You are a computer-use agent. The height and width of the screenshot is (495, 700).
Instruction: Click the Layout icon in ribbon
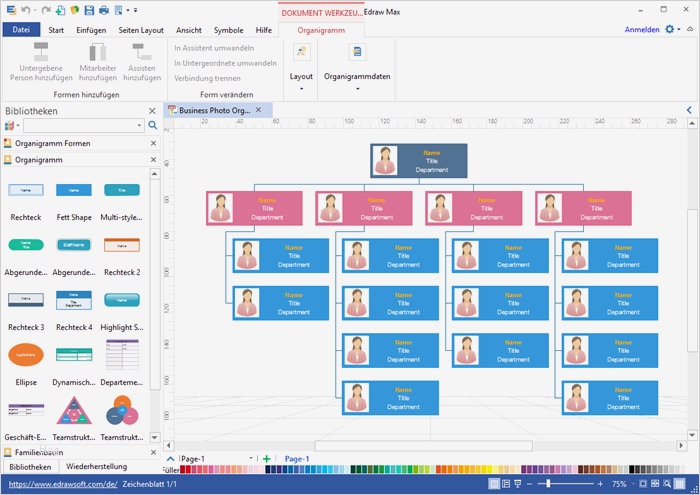(301, 52)
